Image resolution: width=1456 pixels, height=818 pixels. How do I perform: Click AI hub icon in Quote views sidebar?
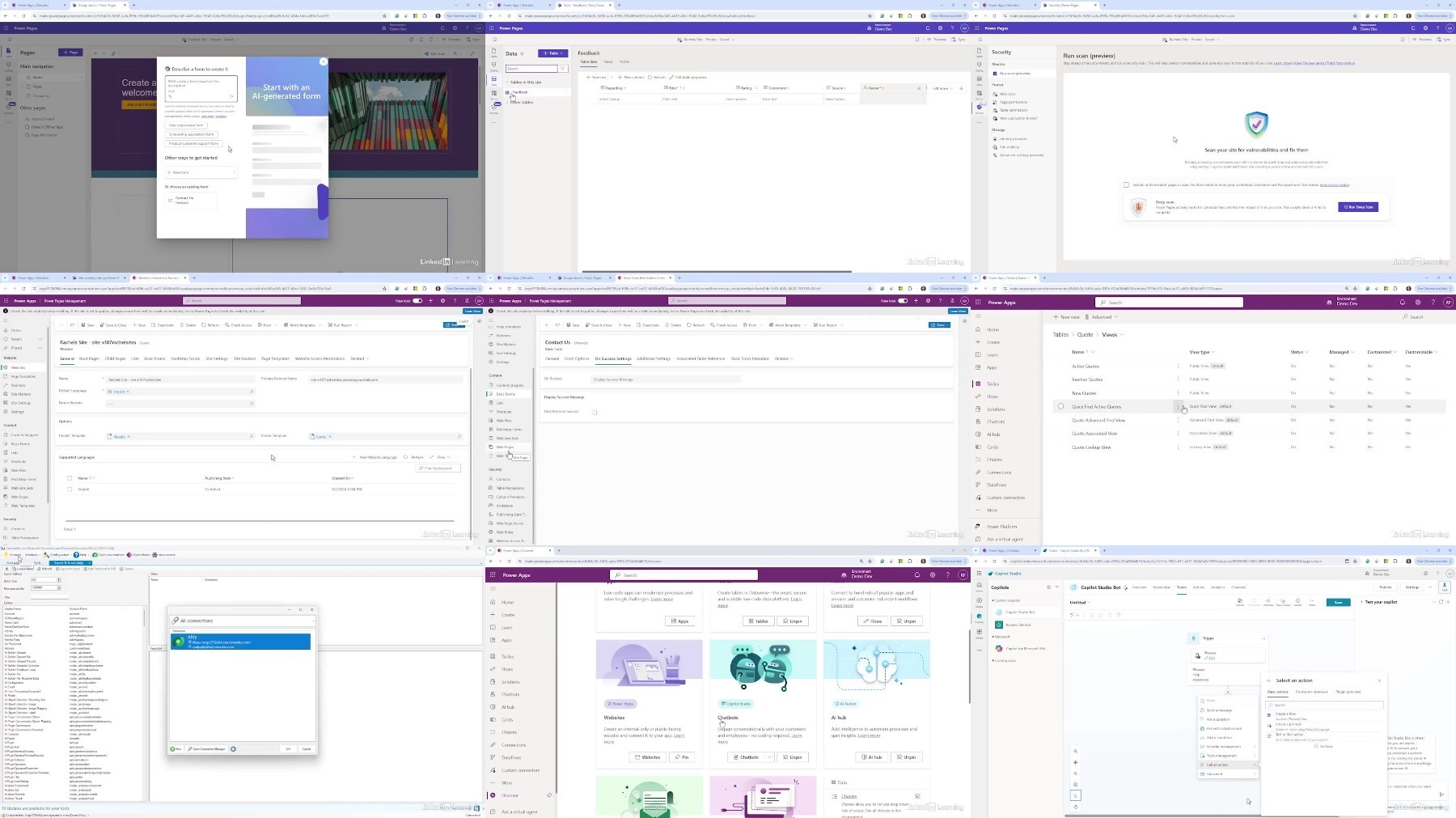pos(978,434)
